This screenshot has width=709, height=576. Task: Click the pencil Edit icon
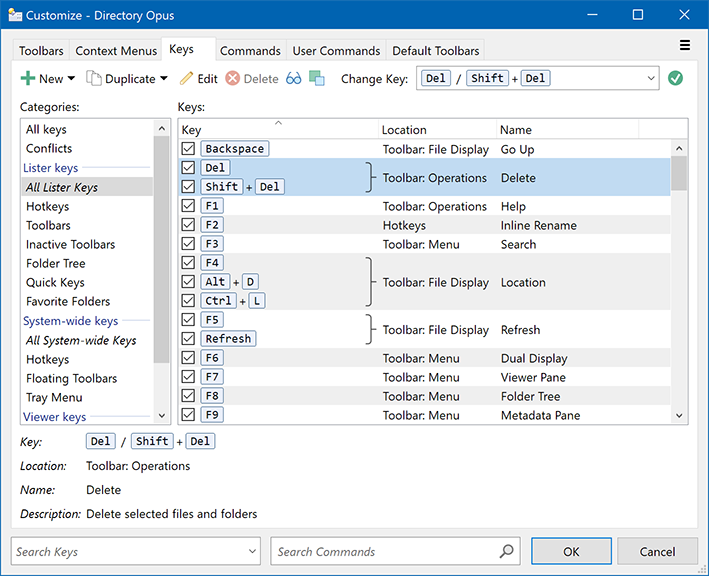(x=186, y=79)
